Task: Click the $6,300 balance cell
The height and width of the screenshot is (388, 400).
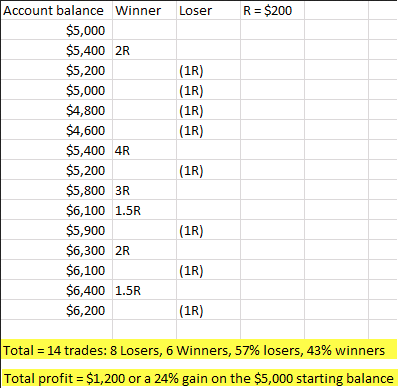Action: pyautogui.click(x=57, y=250)
